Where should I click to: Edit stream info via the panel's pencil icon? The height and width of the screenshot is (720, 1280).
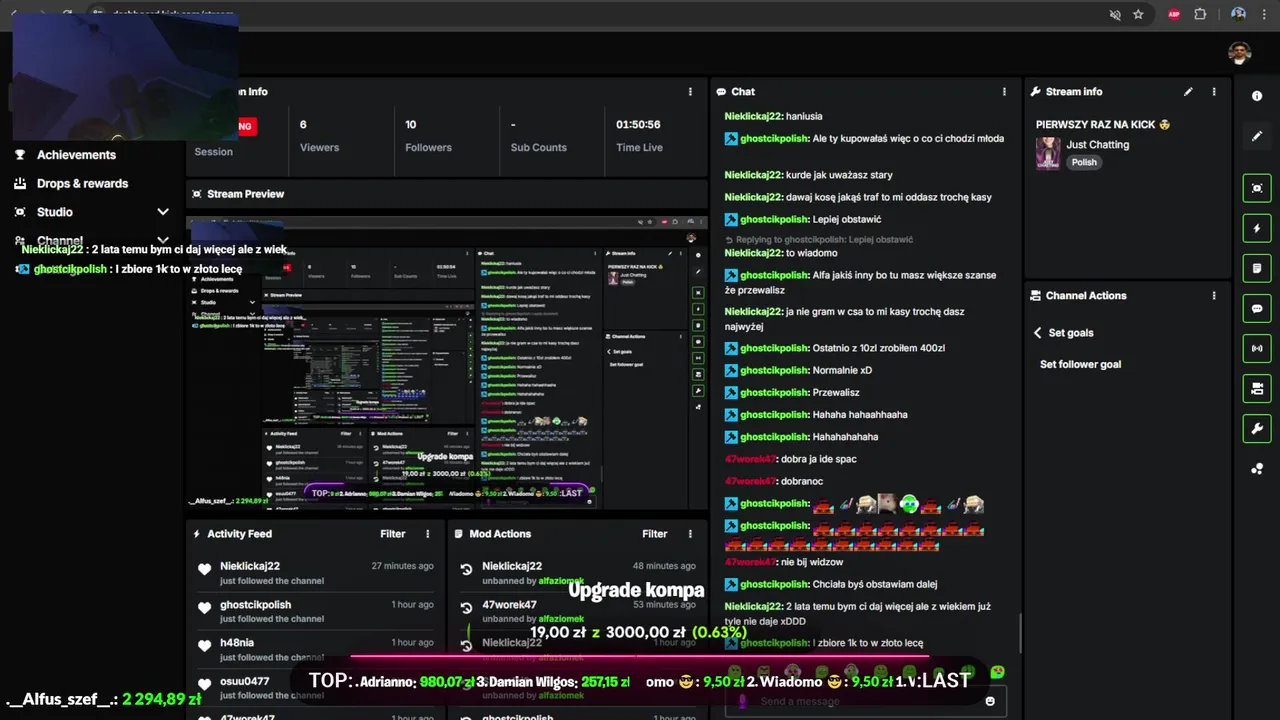click(x=1188, y=92)
